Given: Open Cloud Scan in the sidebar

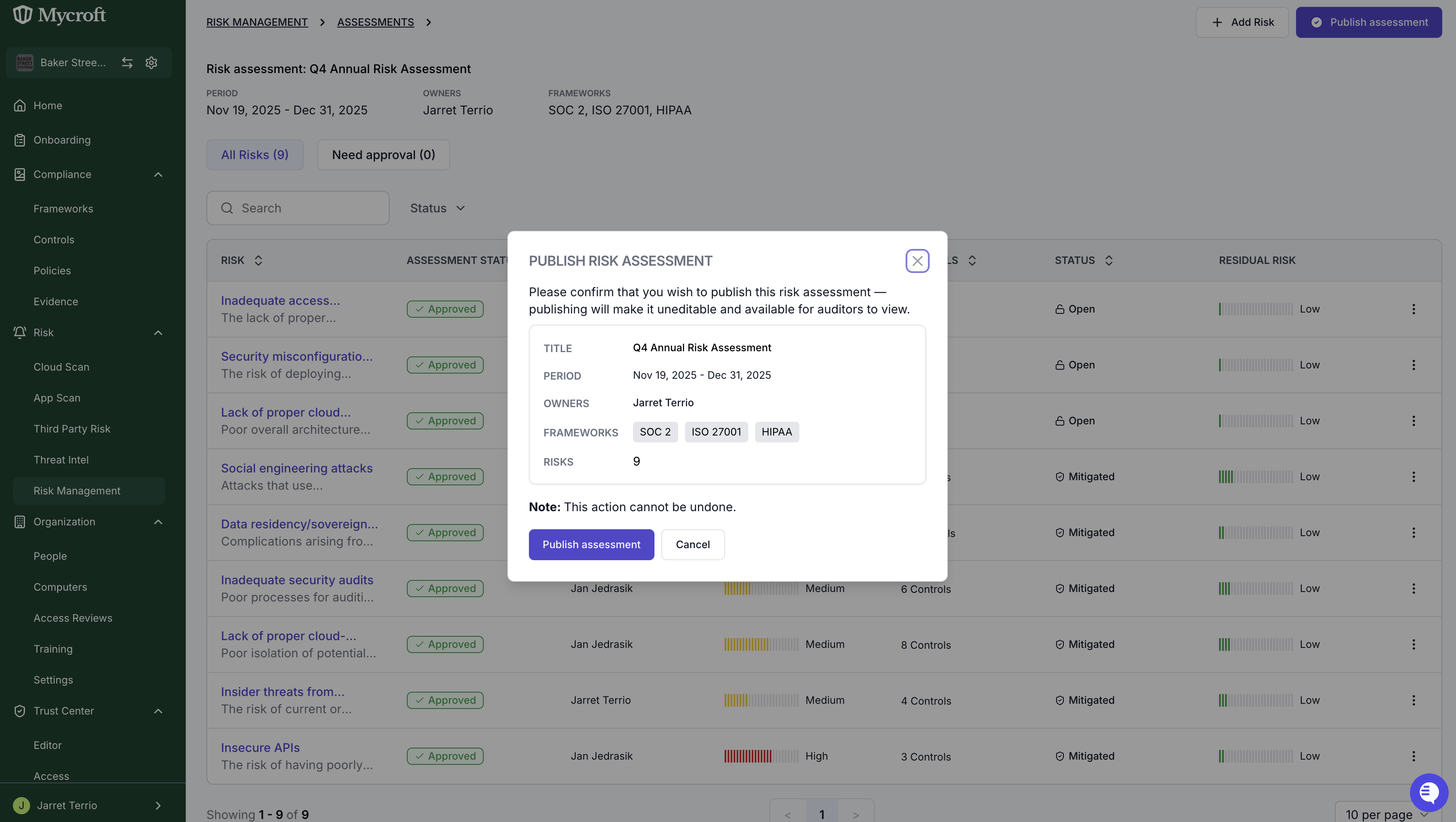Looking at the screenshot, I should click(x=61, y=367).
